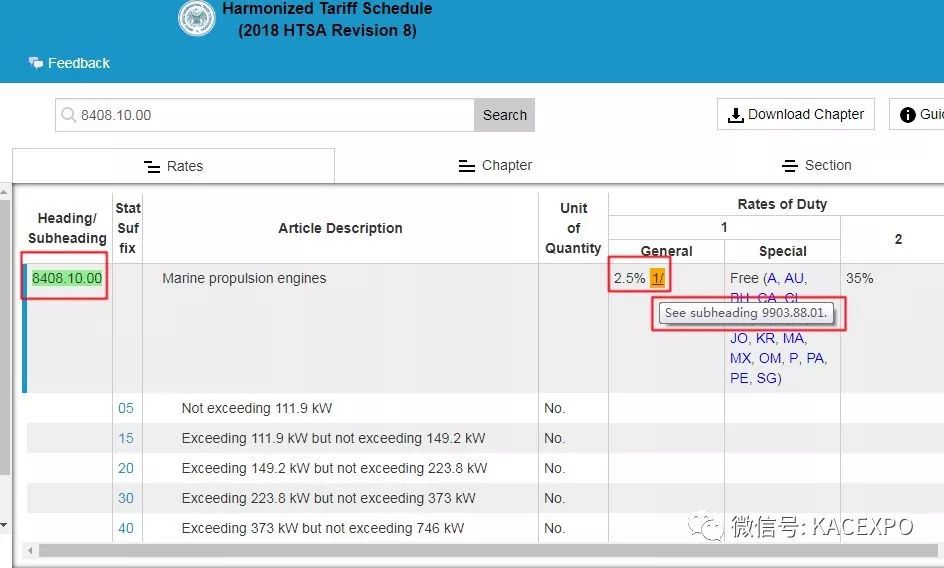Screen dimensions: 944x568
Task: Select the Not exceeding 111.9 kW row text
Action: pos(257,408)
